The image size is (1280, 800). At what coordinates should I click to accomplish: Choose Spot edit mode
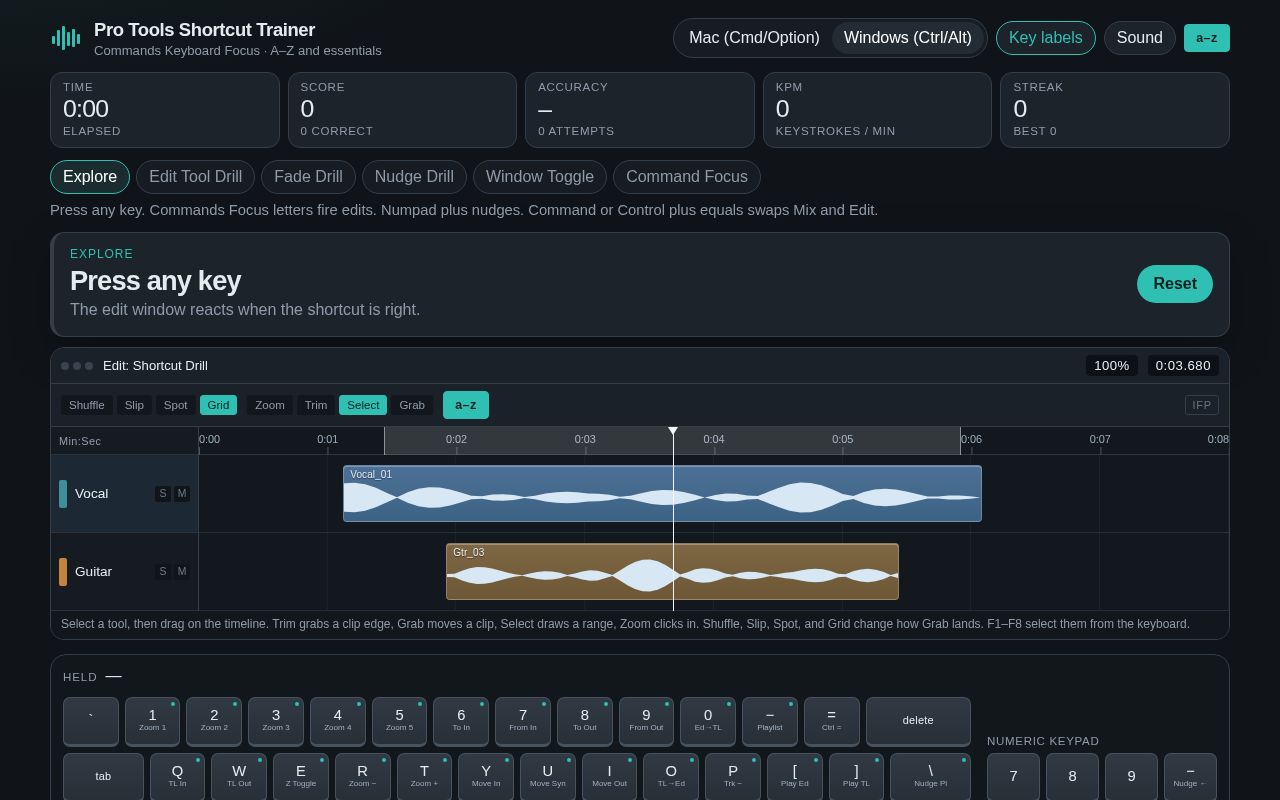pos(176,405)
